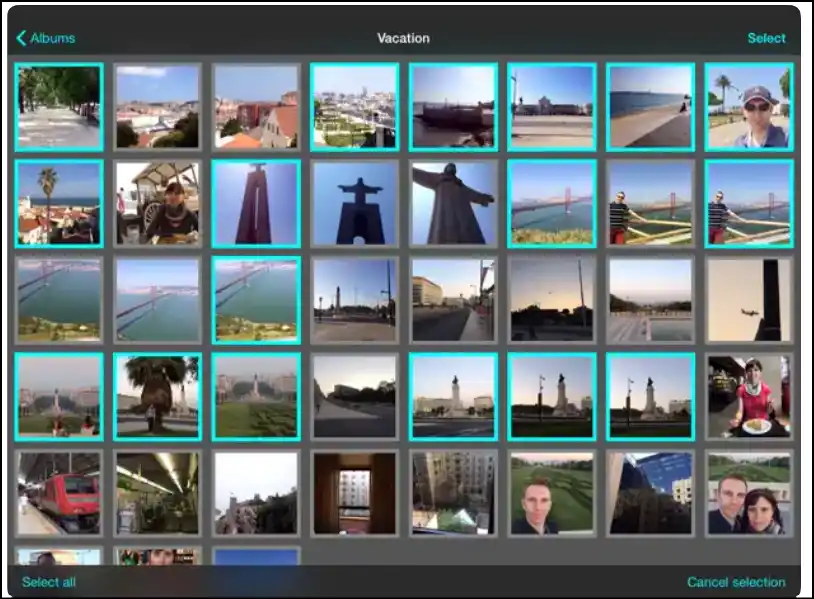Viewport: 814px width, 599px height.
Task: Select the station interior with lights photo
Action: 157,494
